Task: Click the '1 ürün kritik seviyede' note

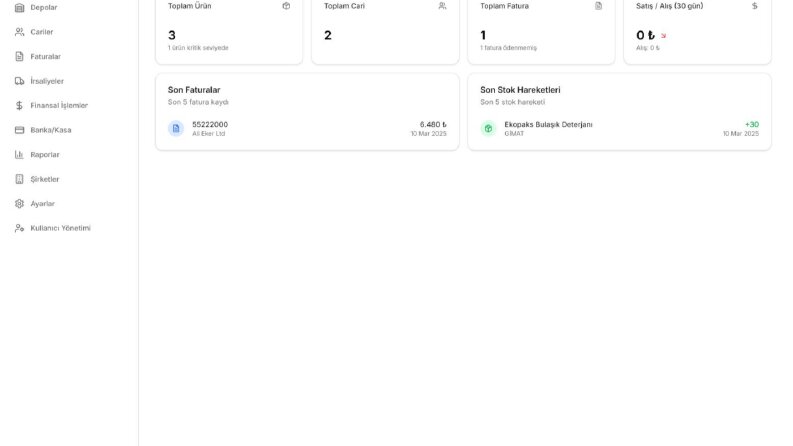Action: pos(198,48)
